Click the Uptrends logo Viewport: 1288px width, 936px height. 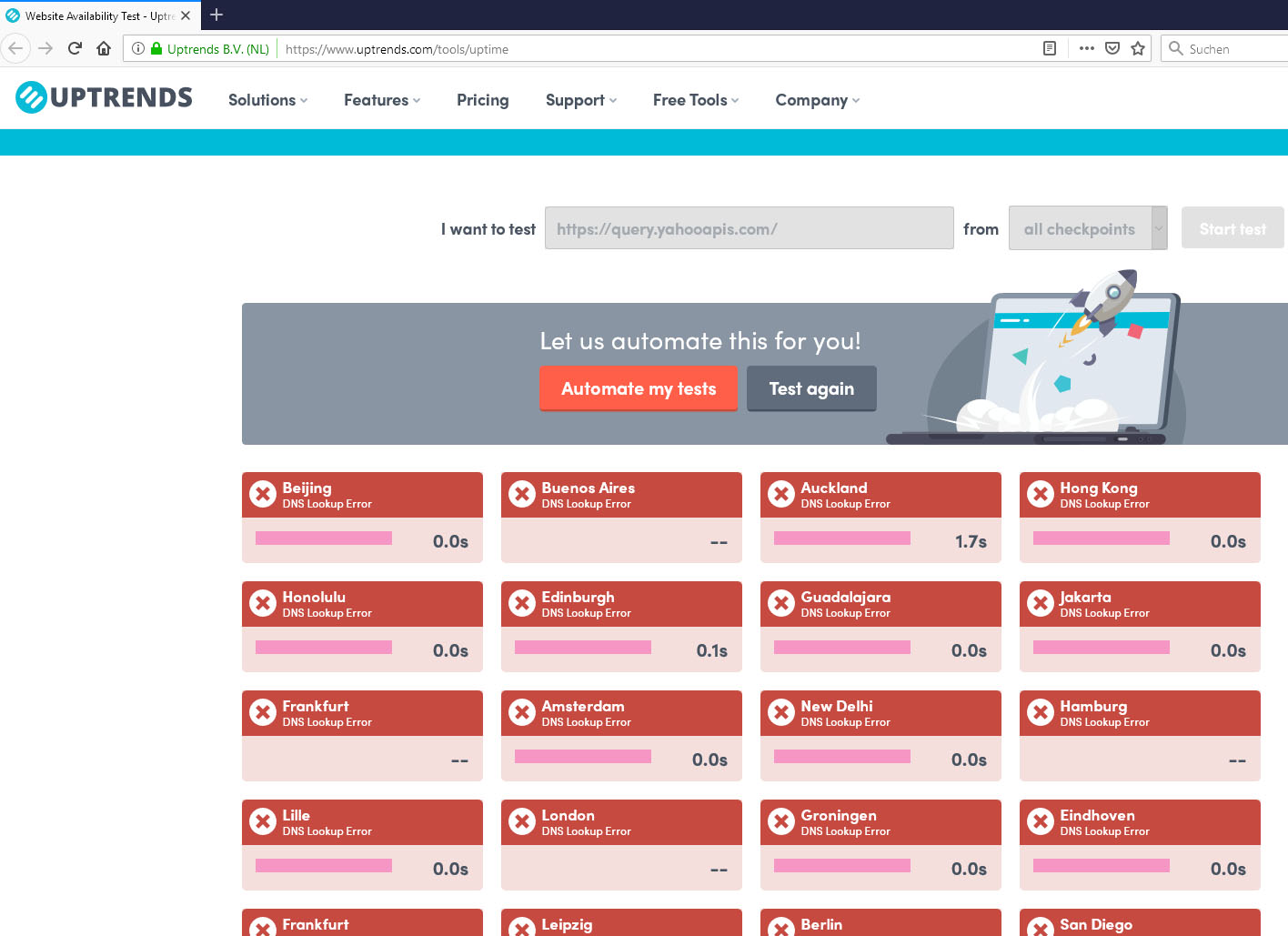(104, 97)
